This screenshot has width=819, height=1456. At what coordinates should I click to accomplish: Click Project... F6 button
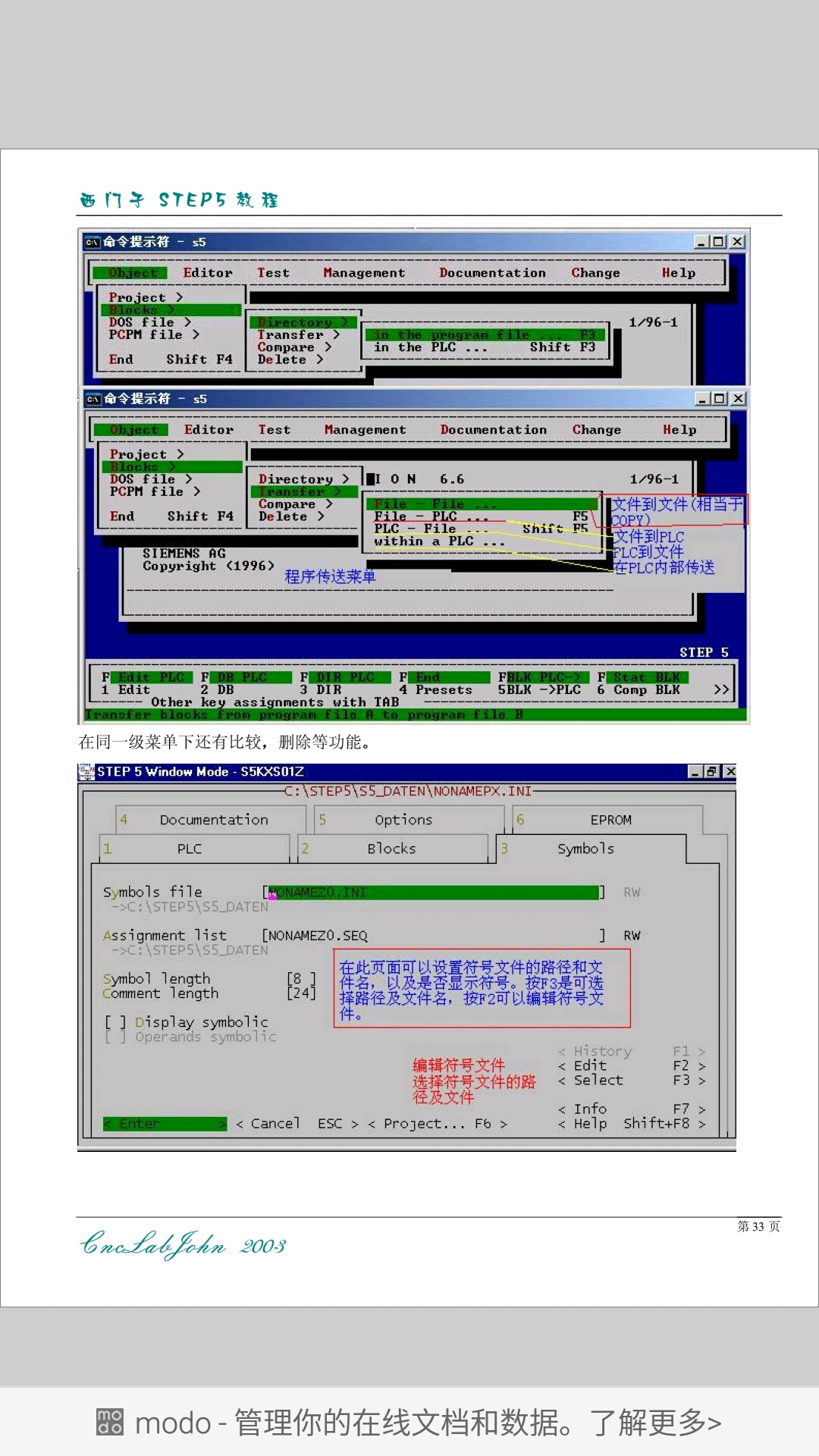point(438,1124)
